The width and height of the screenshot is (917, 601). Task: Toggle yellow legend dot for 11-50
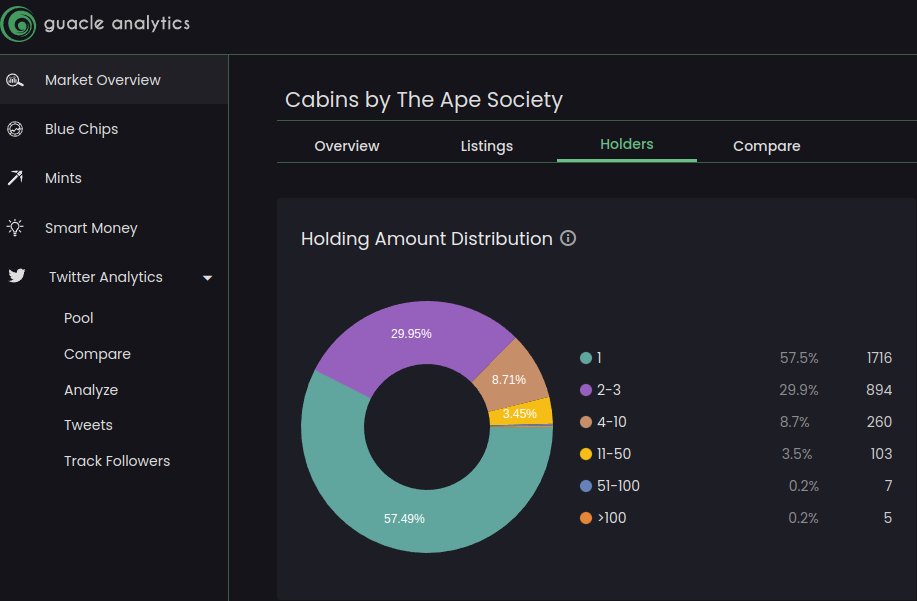tap(585, 454)
